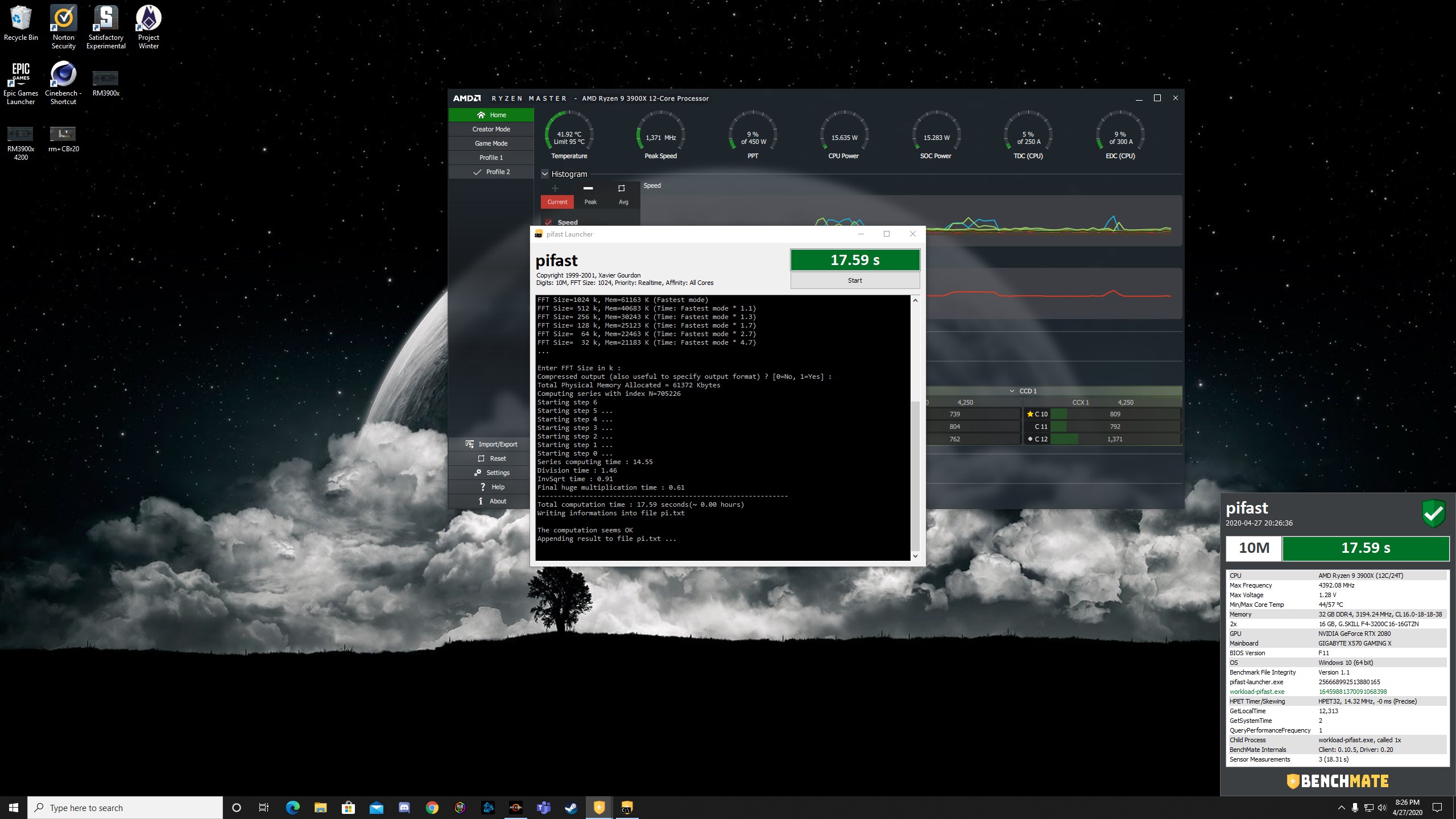Open the Home tab in Ryzen Master
The width and height of the screenshot is (1456, 819).
click(x=491, y=115)
